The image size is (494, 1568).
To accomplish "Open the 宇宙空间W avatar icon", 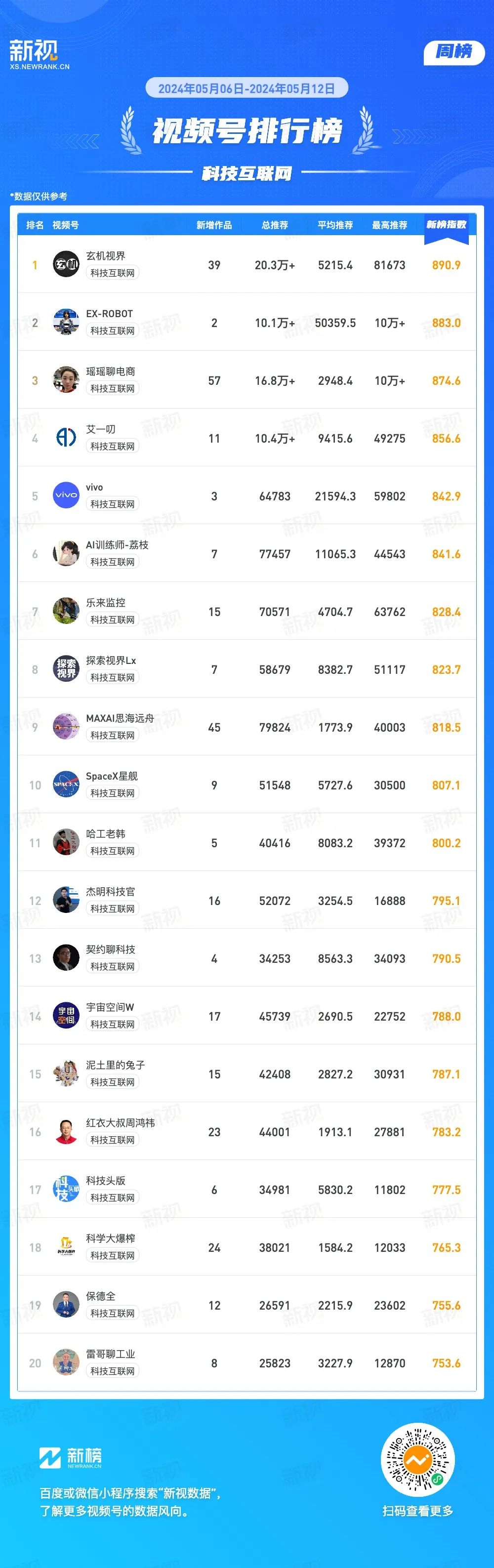I will (66, 1016).
